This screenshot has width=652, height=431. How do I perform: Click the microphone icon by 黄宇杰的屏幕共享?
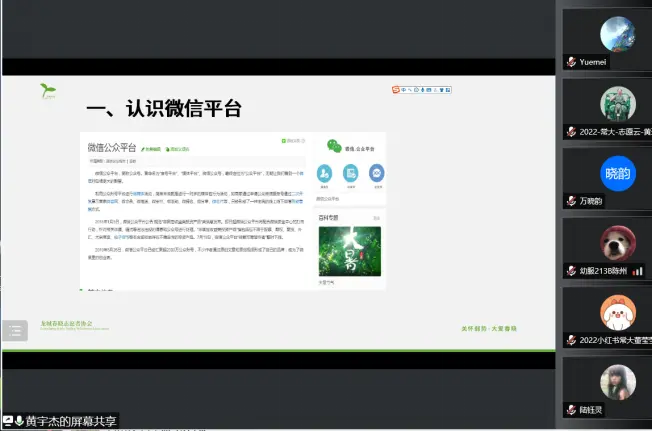coord(19,421)
